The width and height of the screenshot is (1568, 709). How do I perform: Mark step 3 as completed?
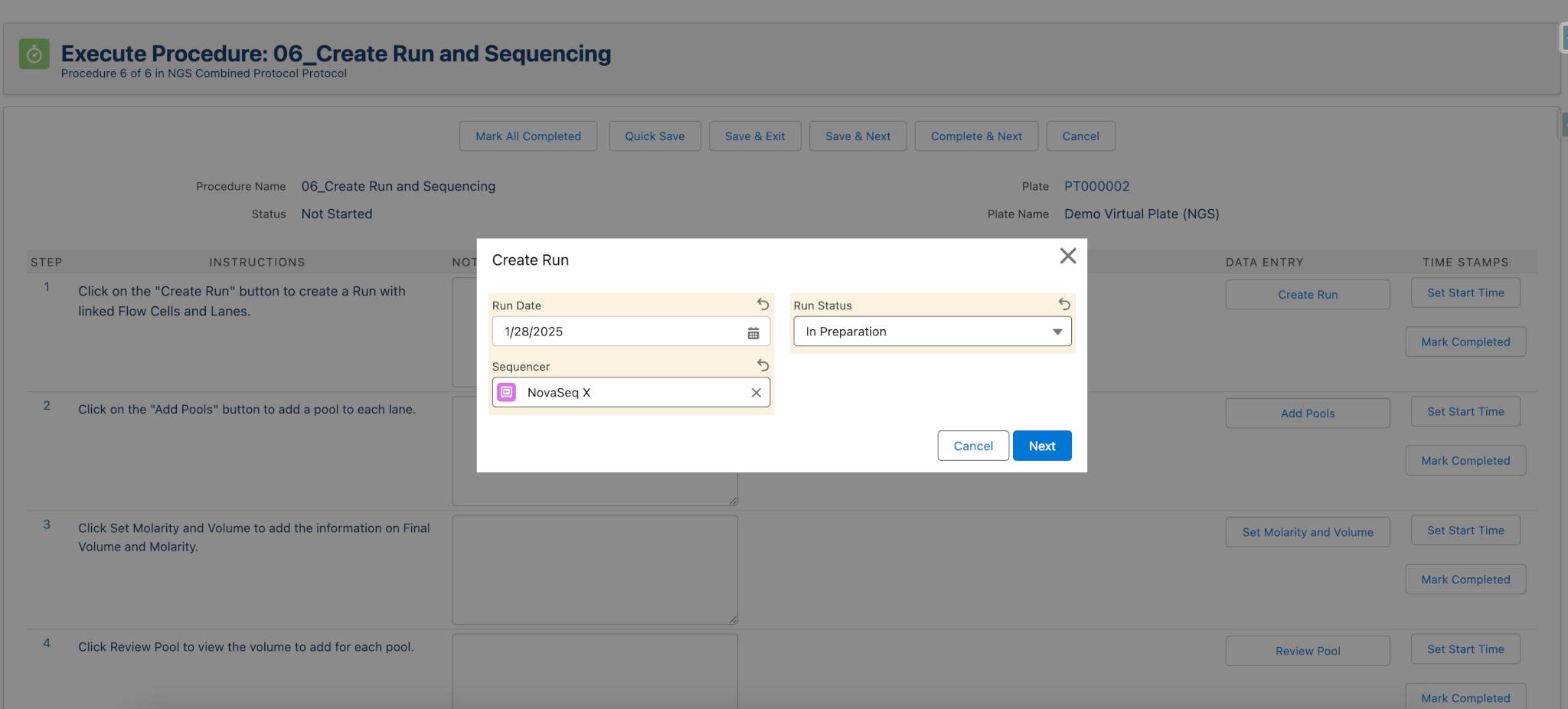1465,580
